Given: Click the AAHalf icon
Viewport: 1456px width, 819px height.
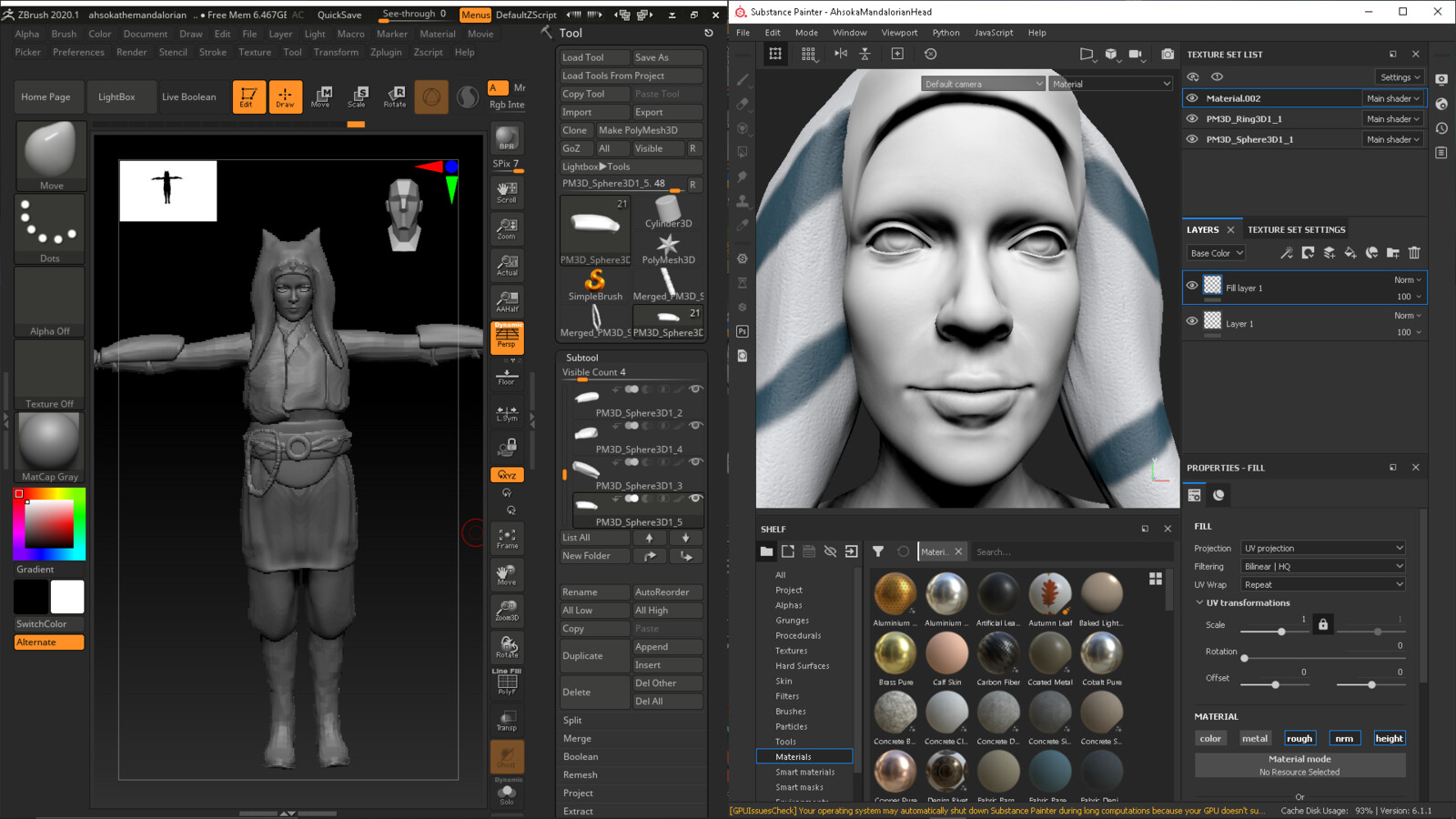Looking at the screenshot, I should [x=507, y=301].
